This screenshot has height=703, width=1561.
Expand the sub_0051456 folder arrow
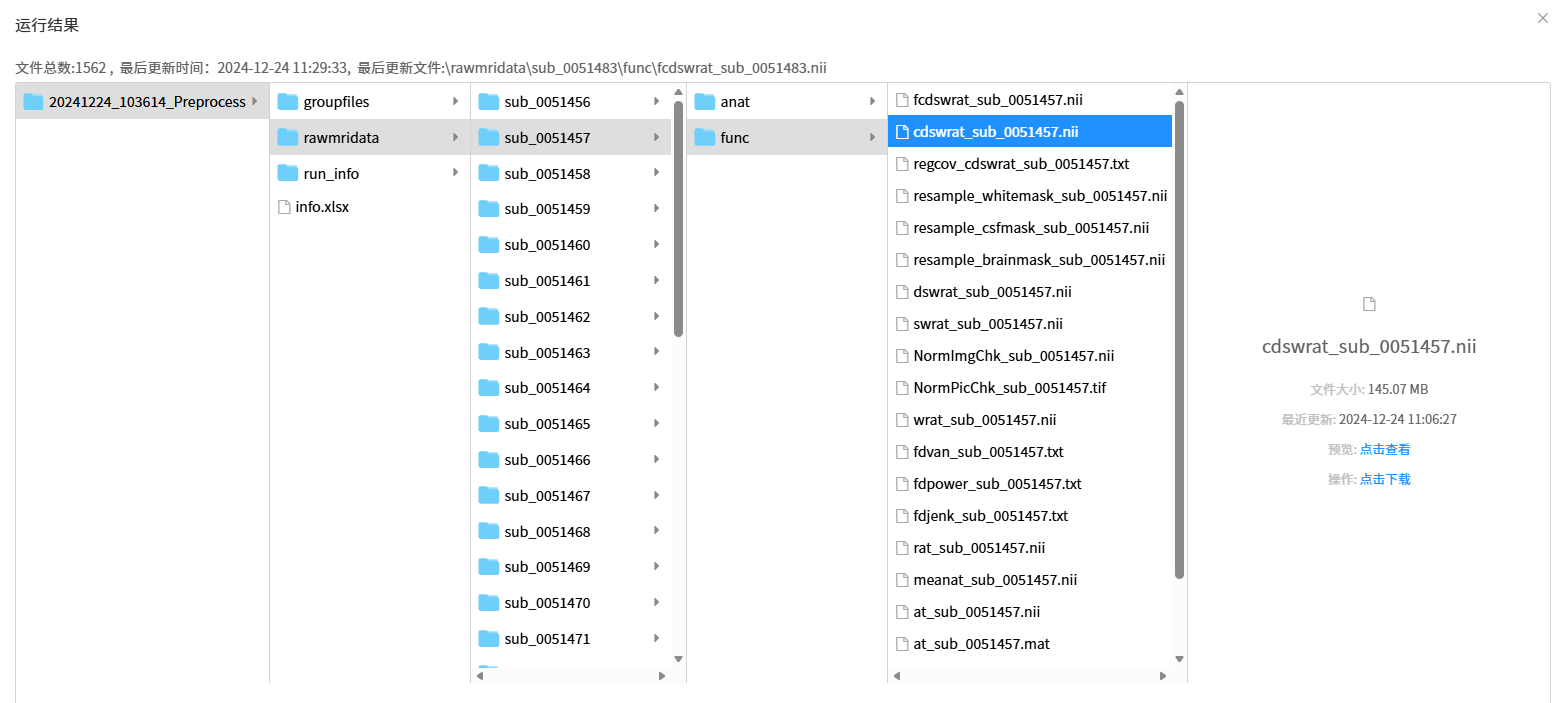(656, 102)
